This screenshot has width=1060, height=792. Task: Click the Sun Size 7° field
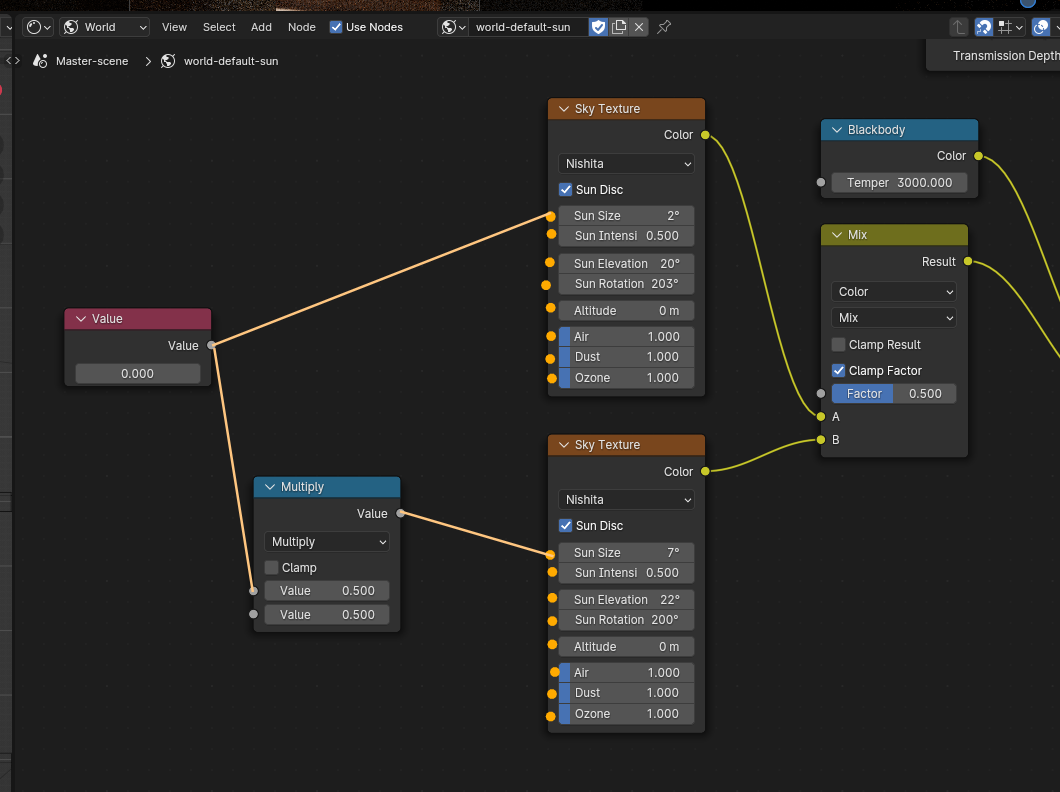(x=626, y=553)
